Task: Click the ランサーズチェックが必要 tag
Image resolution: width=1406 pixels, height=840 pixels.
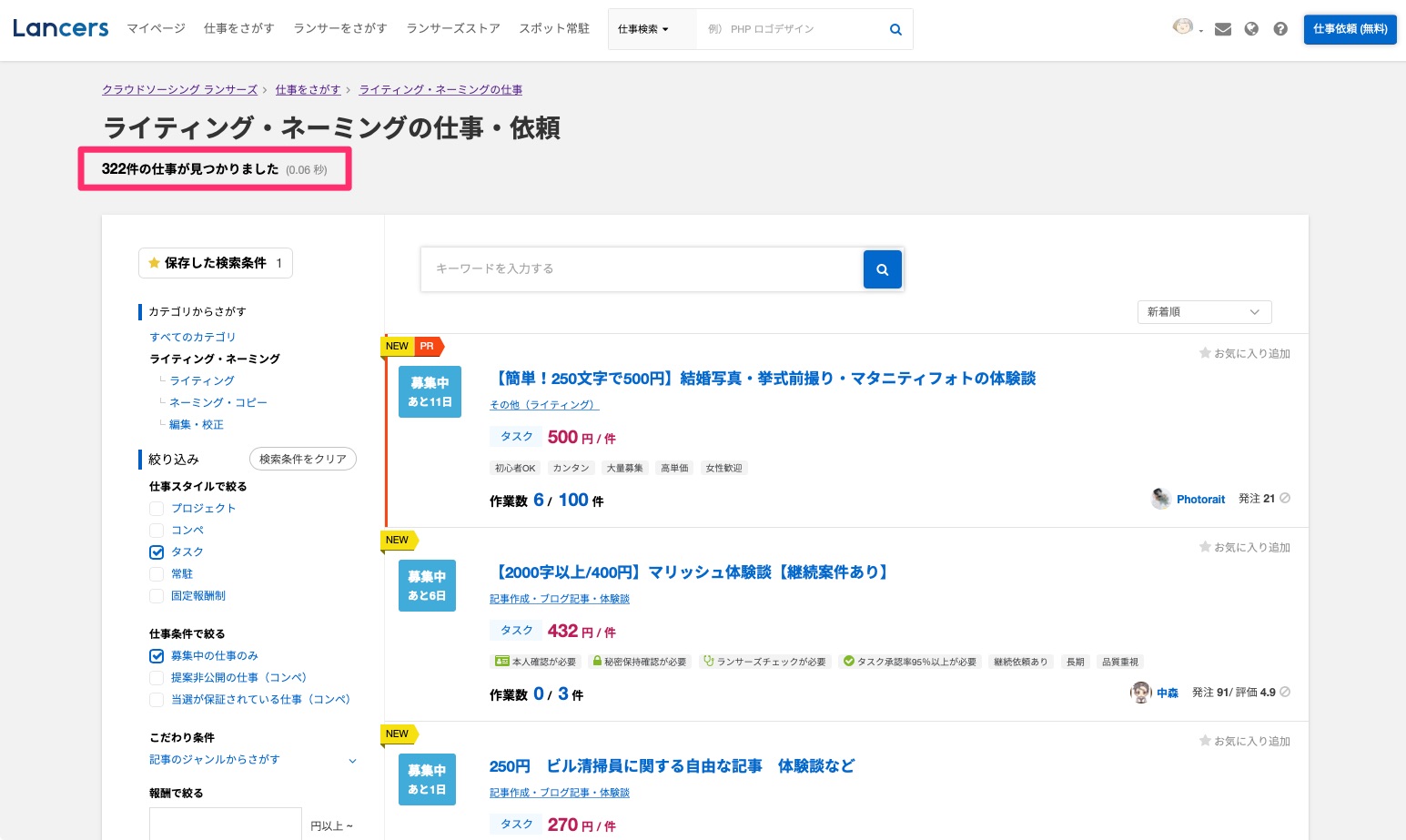Action: click(764, 662)
